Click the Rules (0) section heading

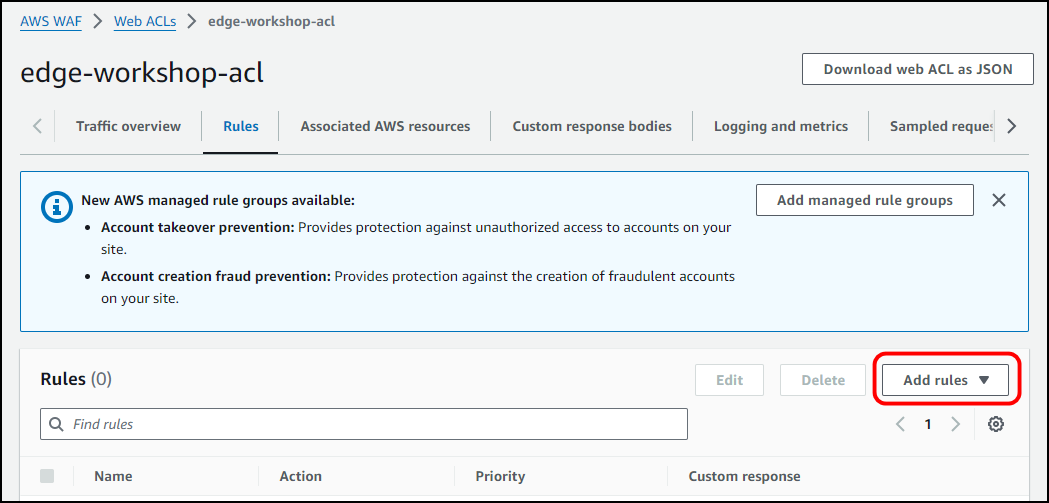tap(76, 380)
